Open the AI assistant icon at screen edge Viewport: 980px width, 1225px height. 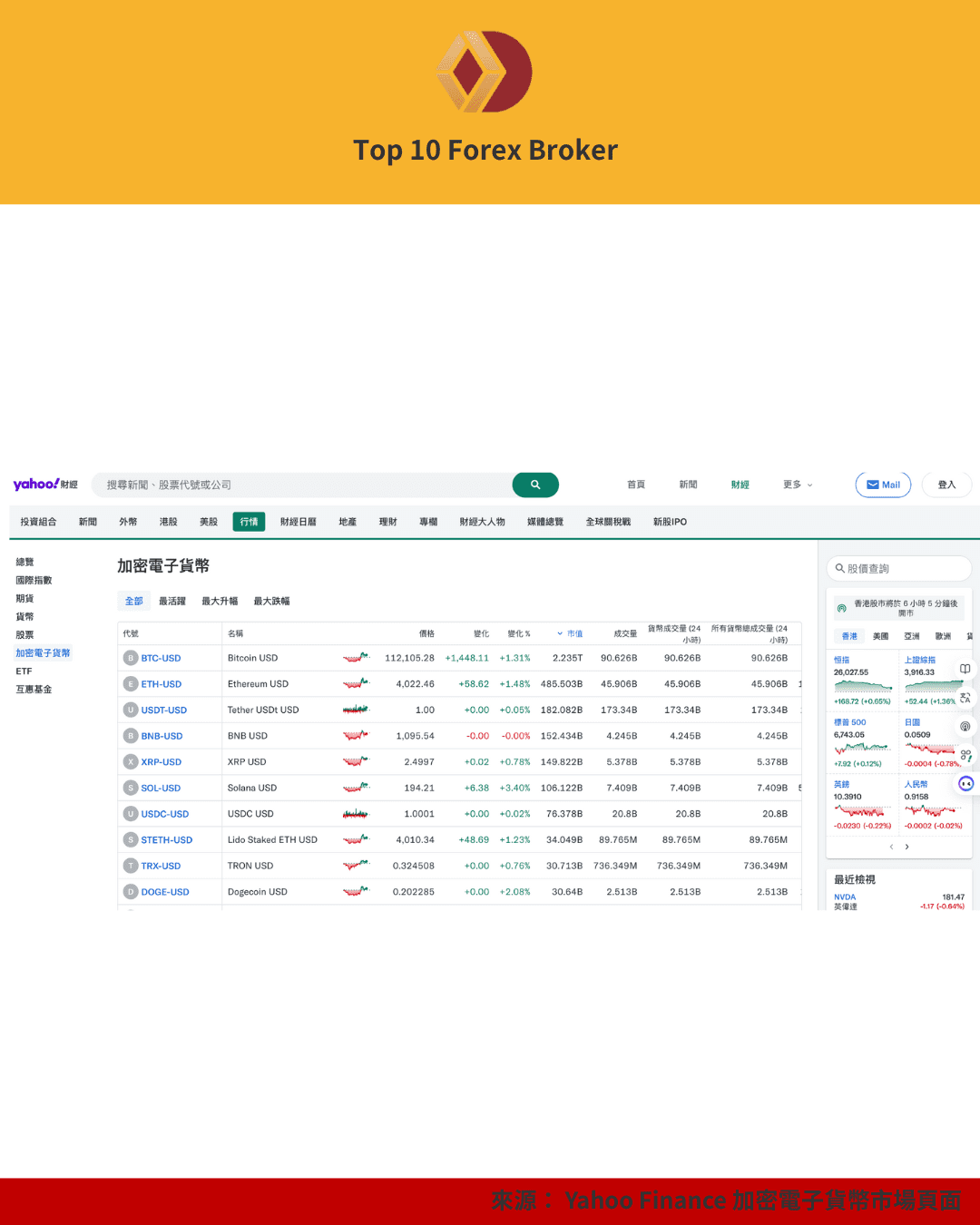[965, 782]
